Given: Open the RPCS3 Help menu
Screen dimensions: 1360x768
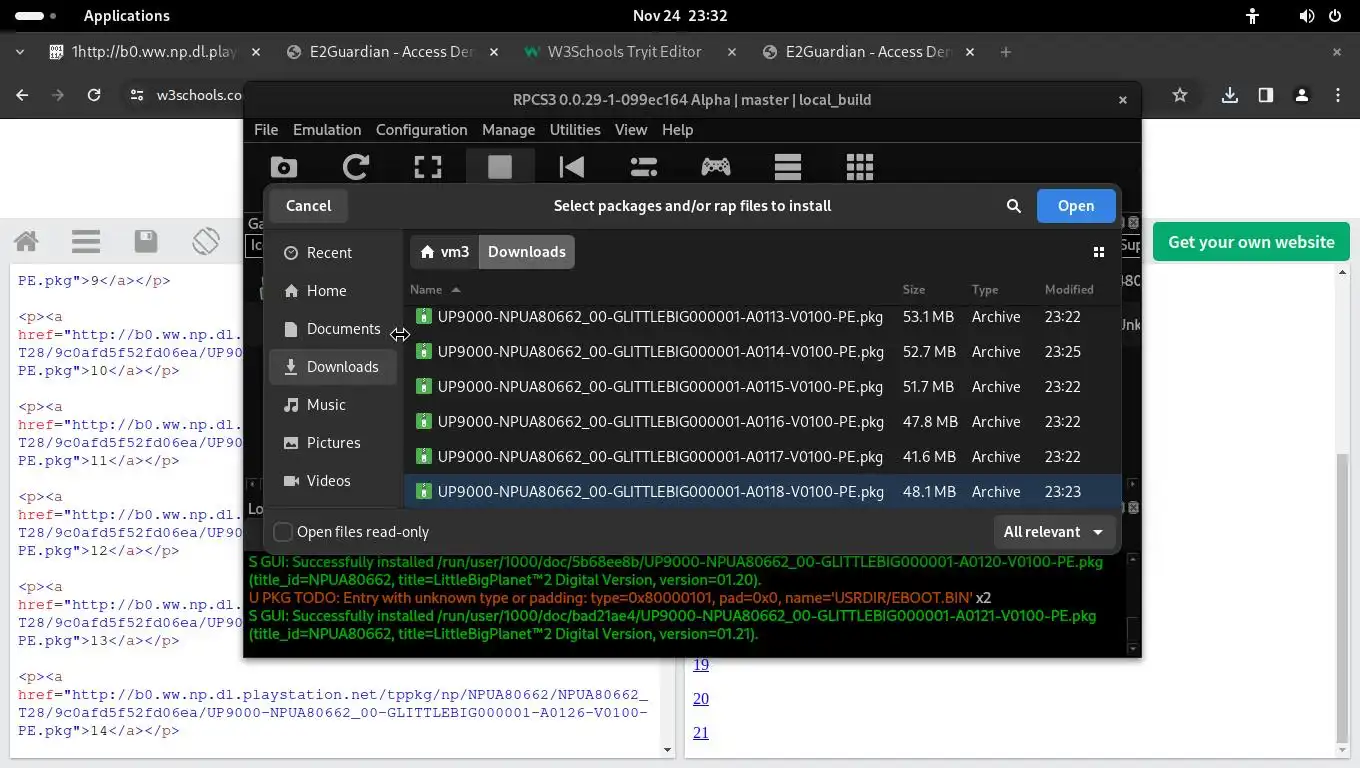Looking at the screenshot, I should coord(677,130).
